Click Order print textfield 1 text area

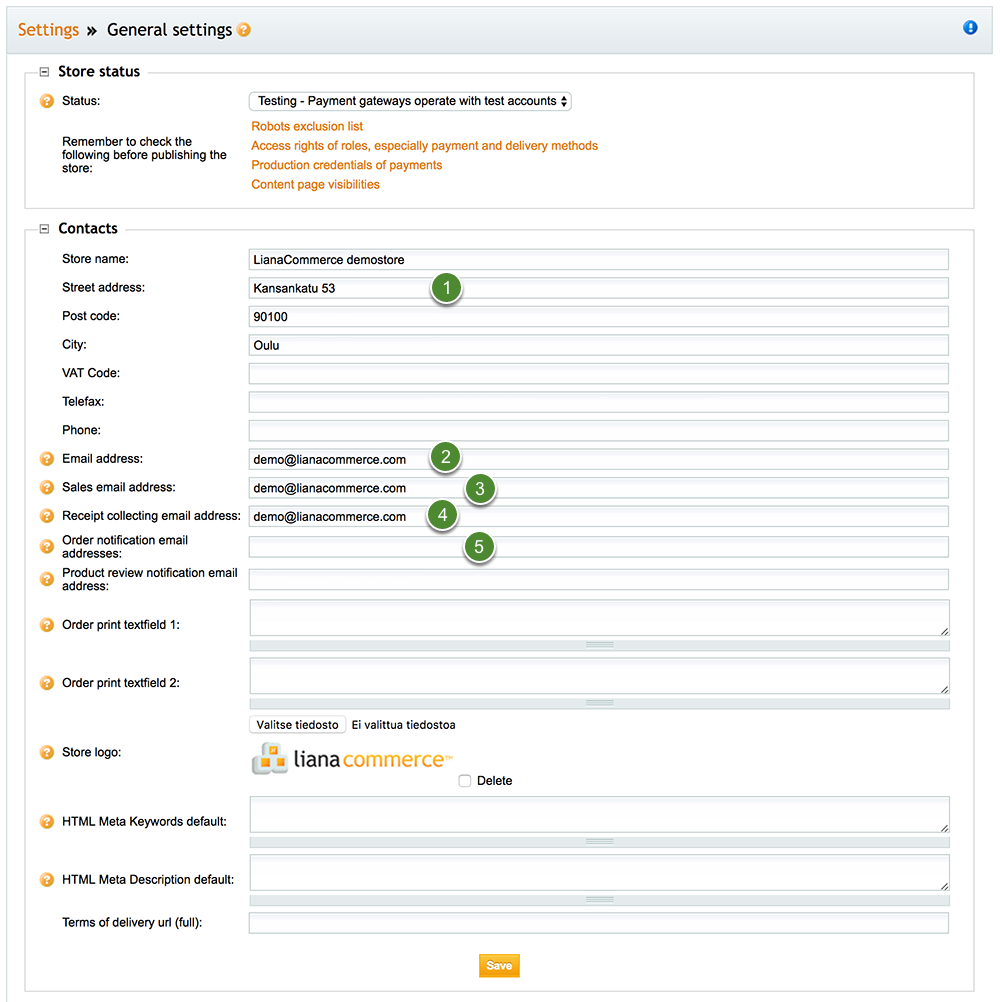pyautogui.click(x=599, y=618)
